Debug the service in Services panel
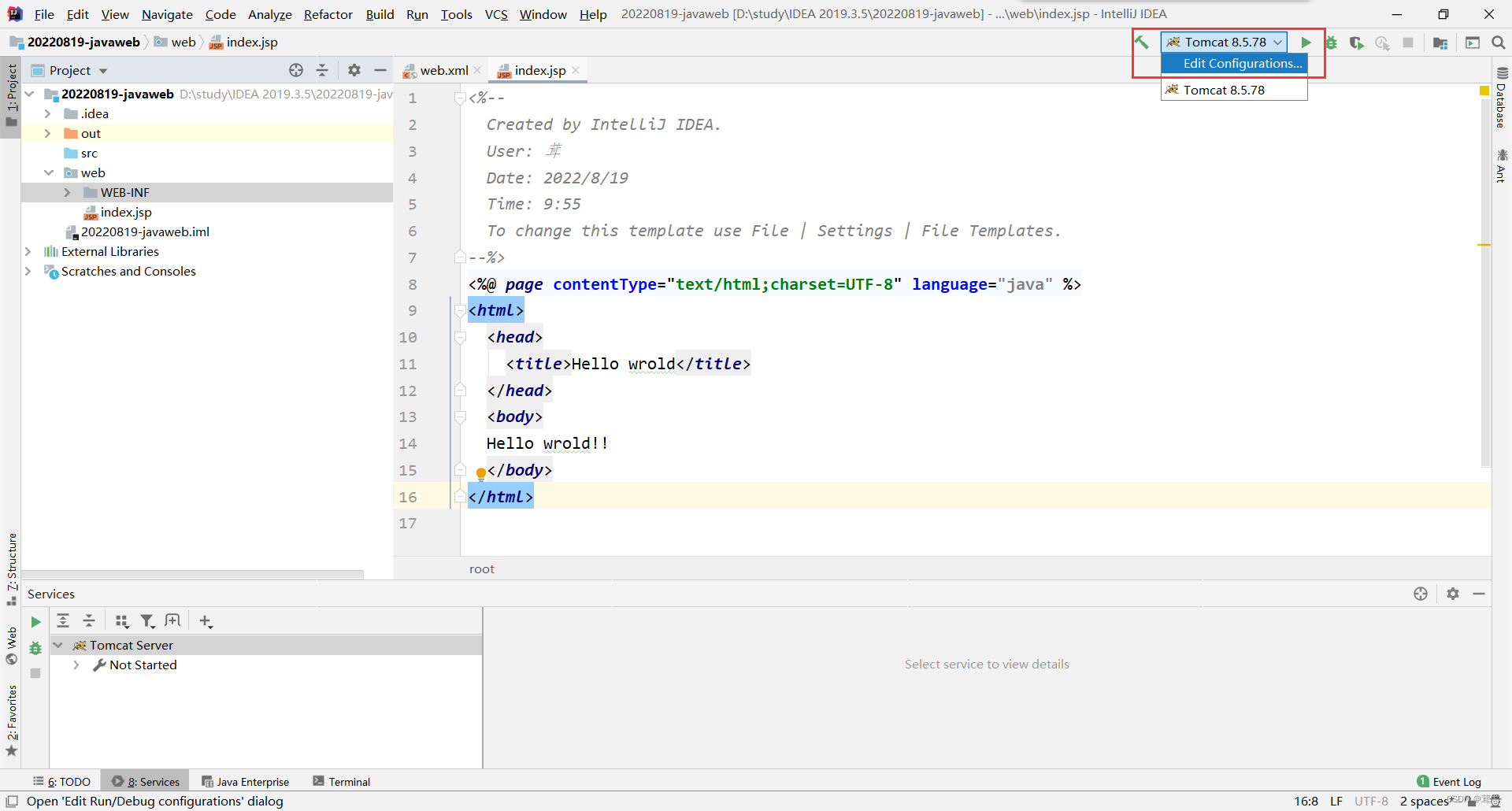 point(35,648)
